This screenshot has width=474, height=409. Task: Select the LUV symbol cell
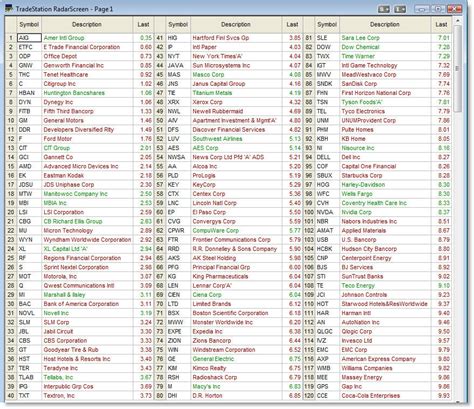pyautogui.click(x=178, y=139)
